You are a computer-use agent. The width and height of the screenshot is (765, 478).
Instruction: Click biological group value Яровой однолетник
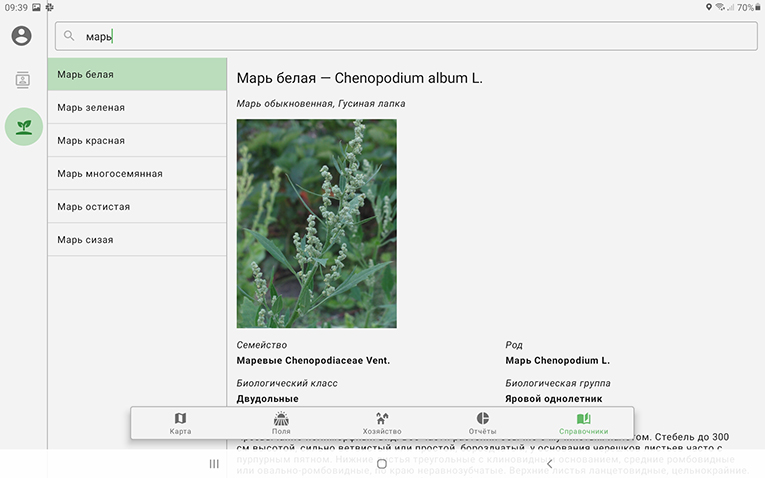554,398
